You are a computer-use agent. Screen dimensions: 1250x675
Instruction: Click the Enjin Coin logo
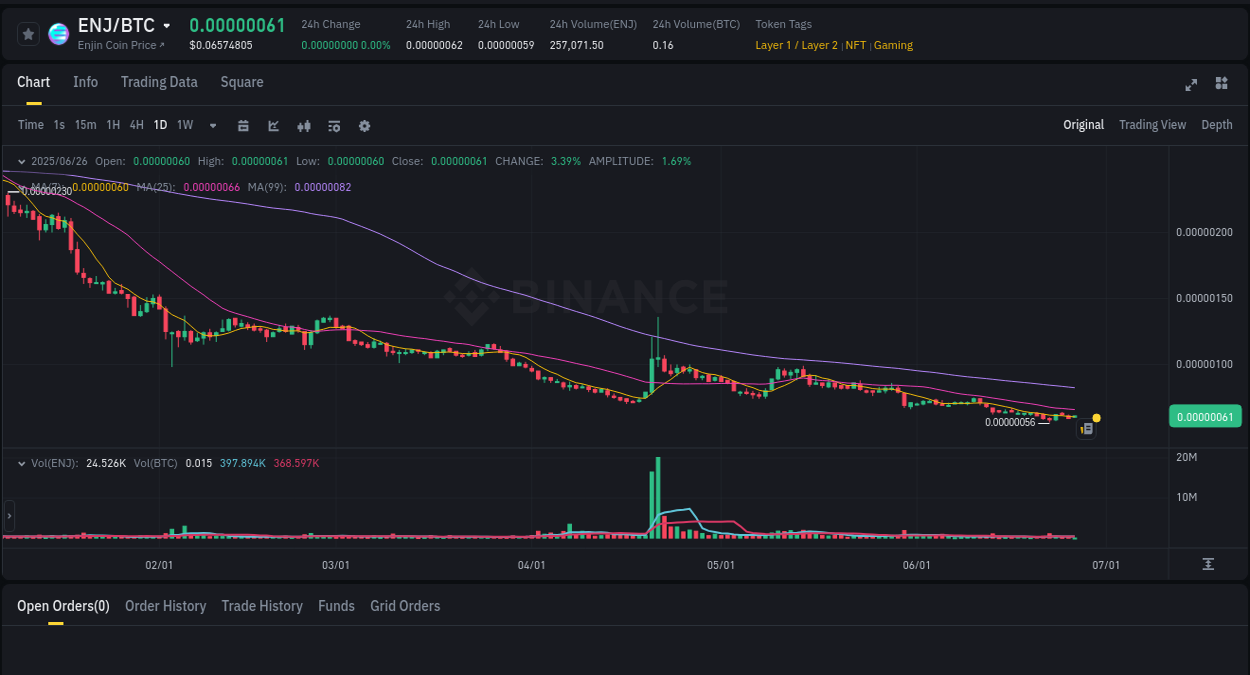pos(58,33)
